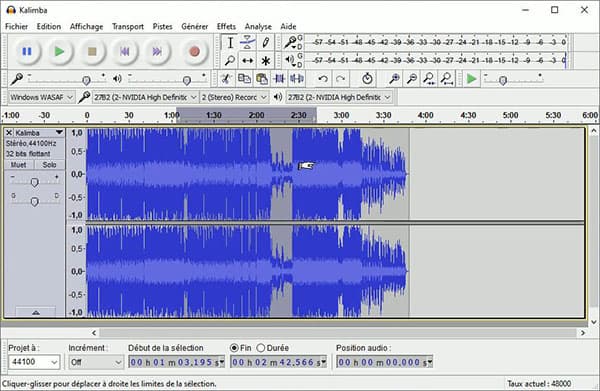The image size is (600, 391).
Task: Click the Zoom Out icon
Action: [x=412, y=79]
